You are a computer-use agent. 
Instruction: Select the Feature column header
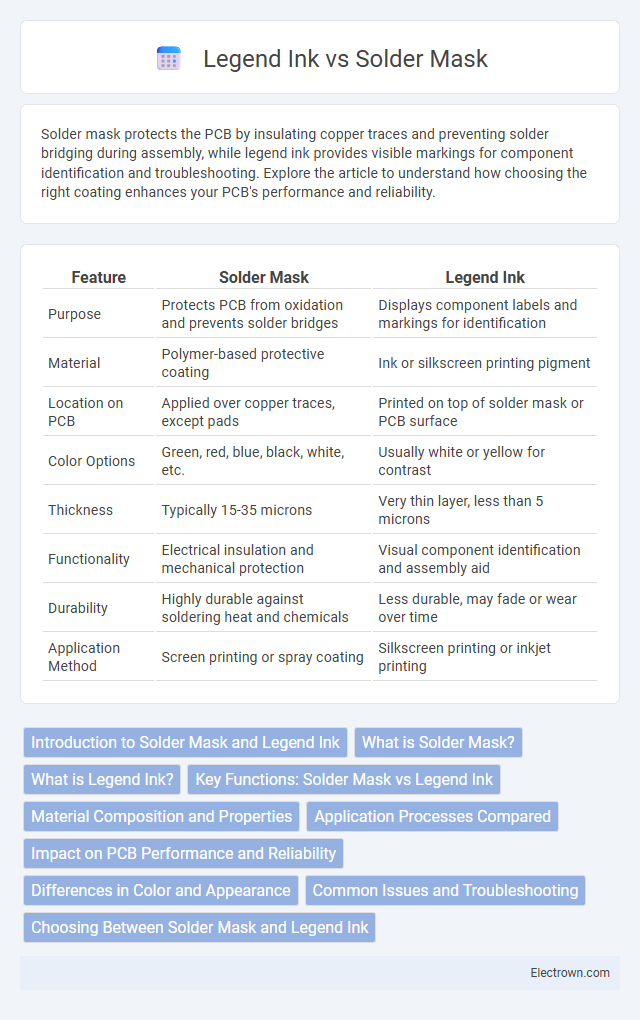point(99,277)
